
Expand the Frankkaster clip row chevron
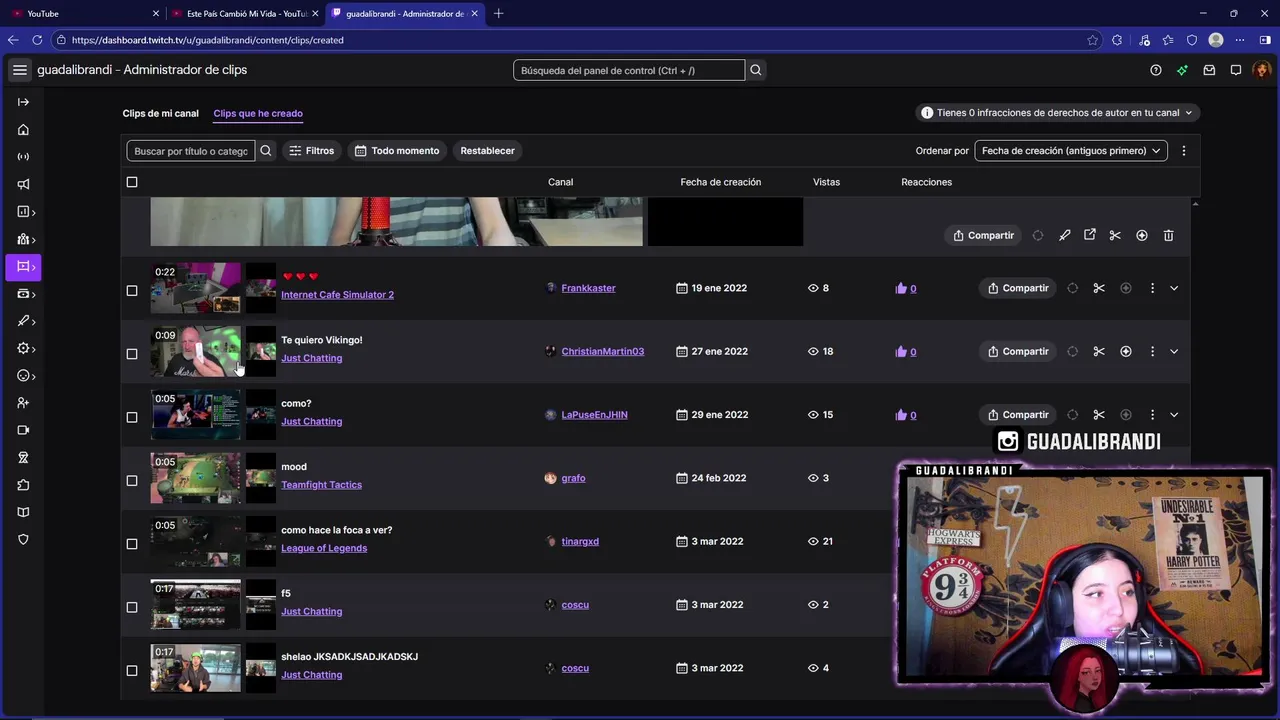1174,288
